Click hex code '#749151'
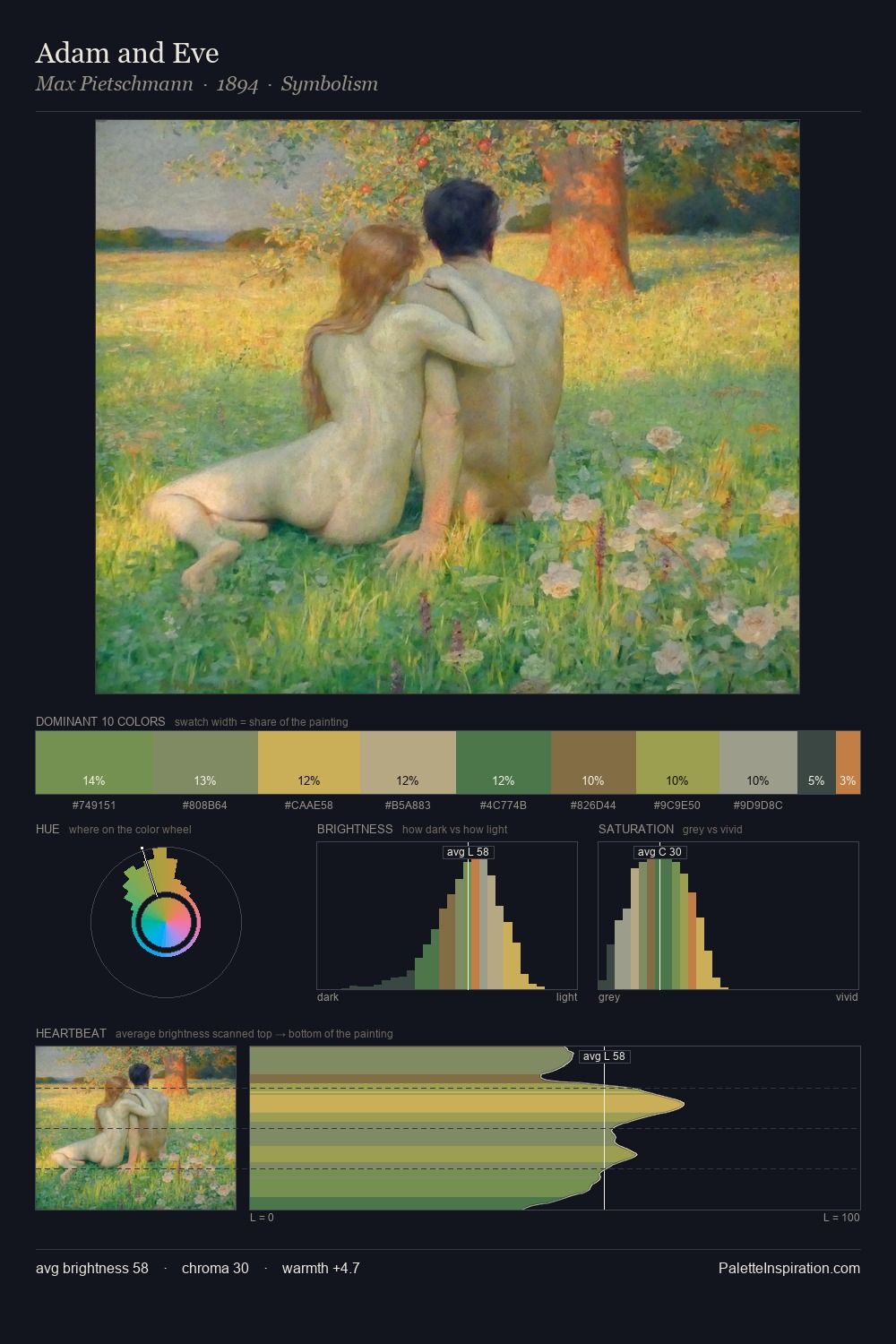The image size is (896, 1344). point(94,805)
